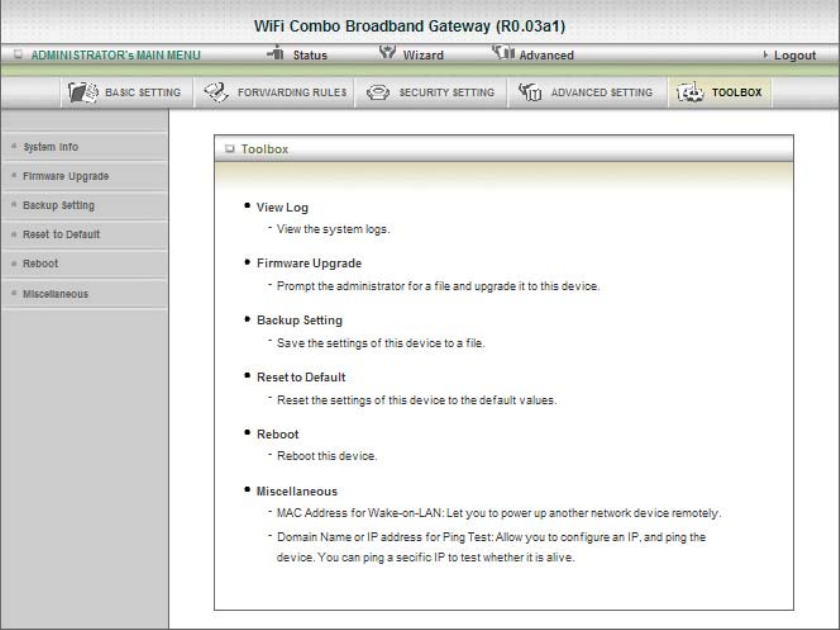Screen dimensions: 840x630
Task: Click the small icon beside Toolbox panel title
Action: tap(230, 148)
